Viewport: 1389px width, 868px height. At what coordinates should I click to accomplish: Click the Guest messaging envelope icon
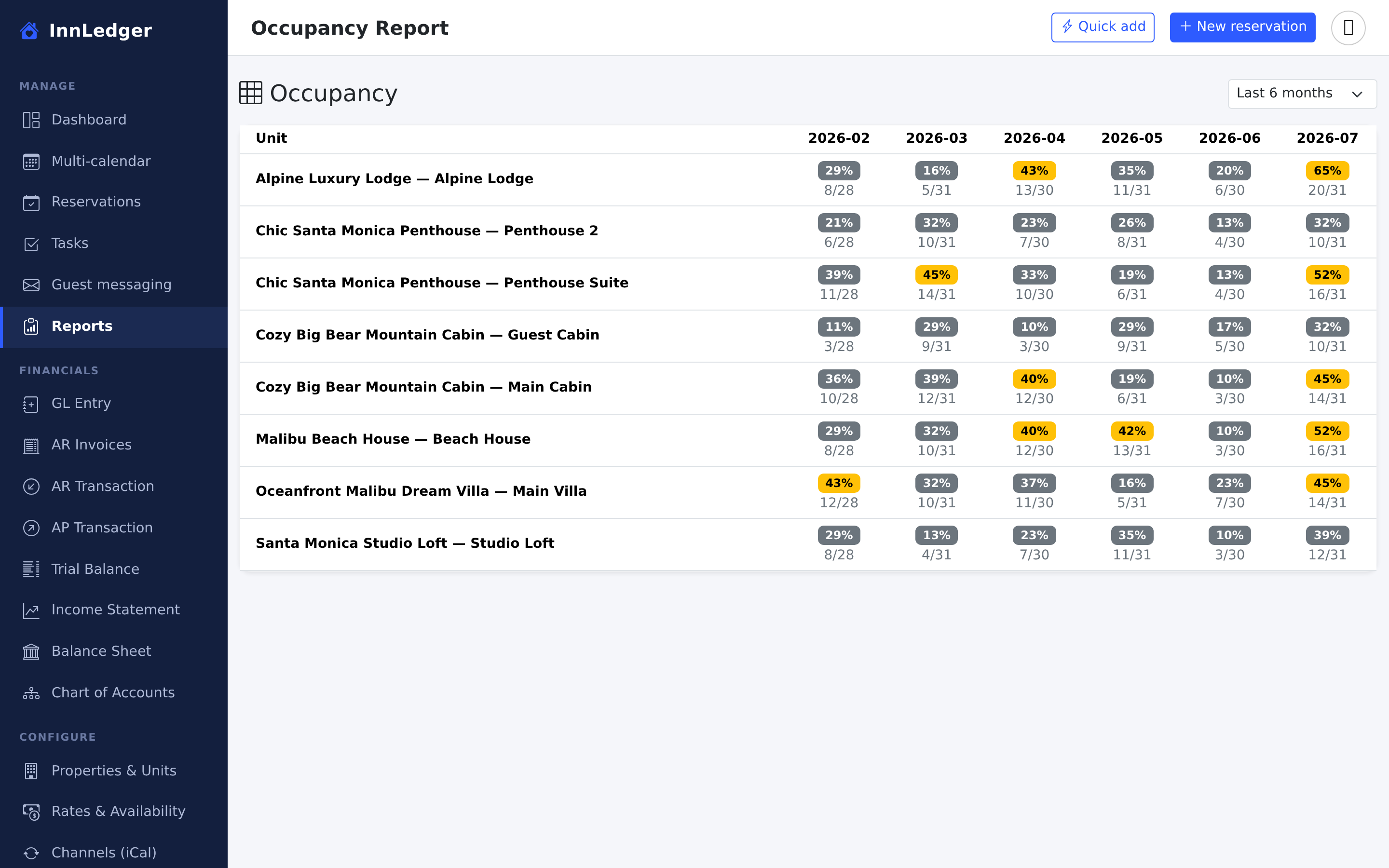click(31, 285)
